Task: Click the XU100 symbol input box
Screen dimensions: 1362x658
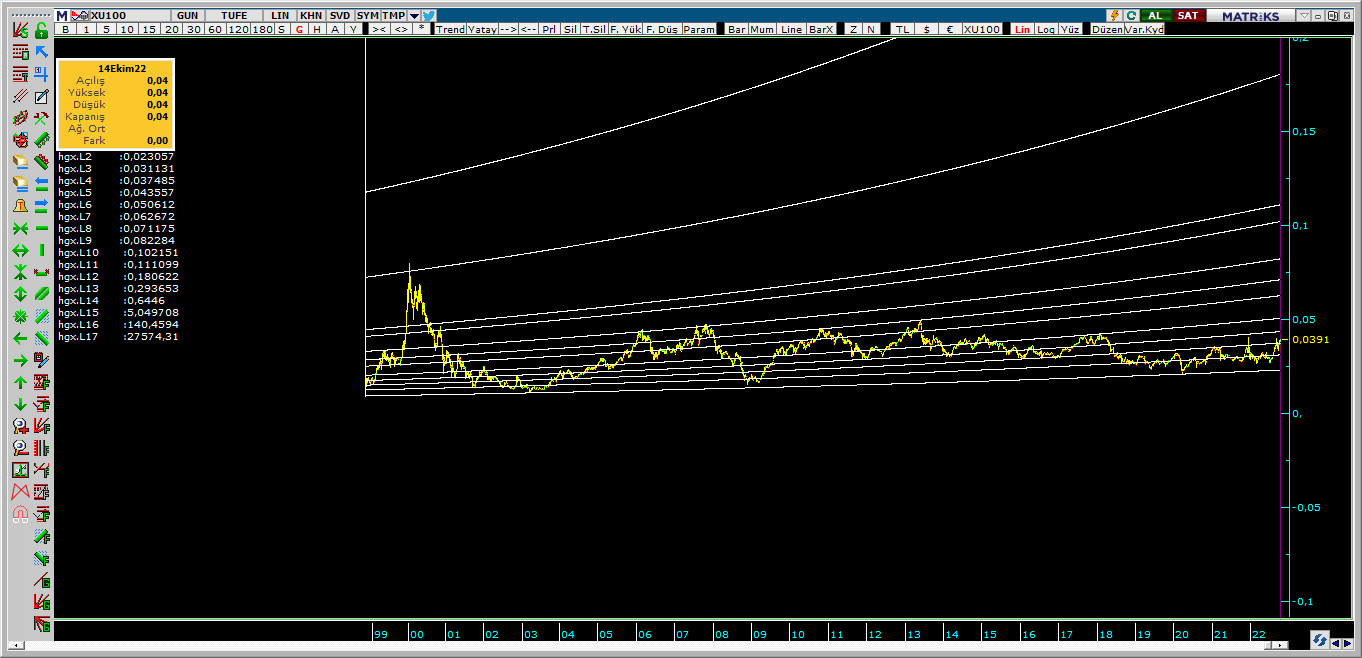Action: click(x=130, y=16)
